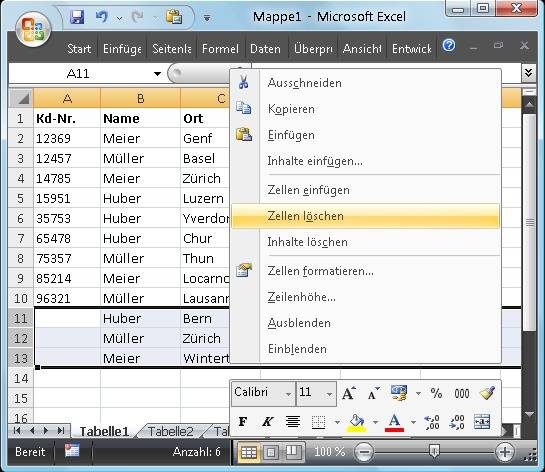Toggle italic K in mini toolbar
This screenshot has height=472, width=545.
(267, 422)
